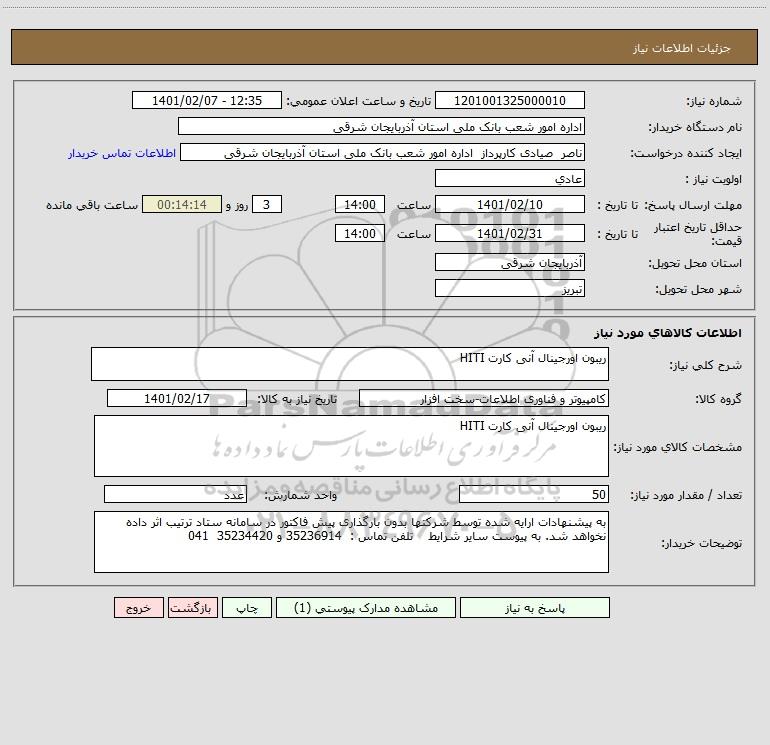The width and height of the screenshot is (770, 745).
Task: Click the چاپ print button
Action: (247, 608)
